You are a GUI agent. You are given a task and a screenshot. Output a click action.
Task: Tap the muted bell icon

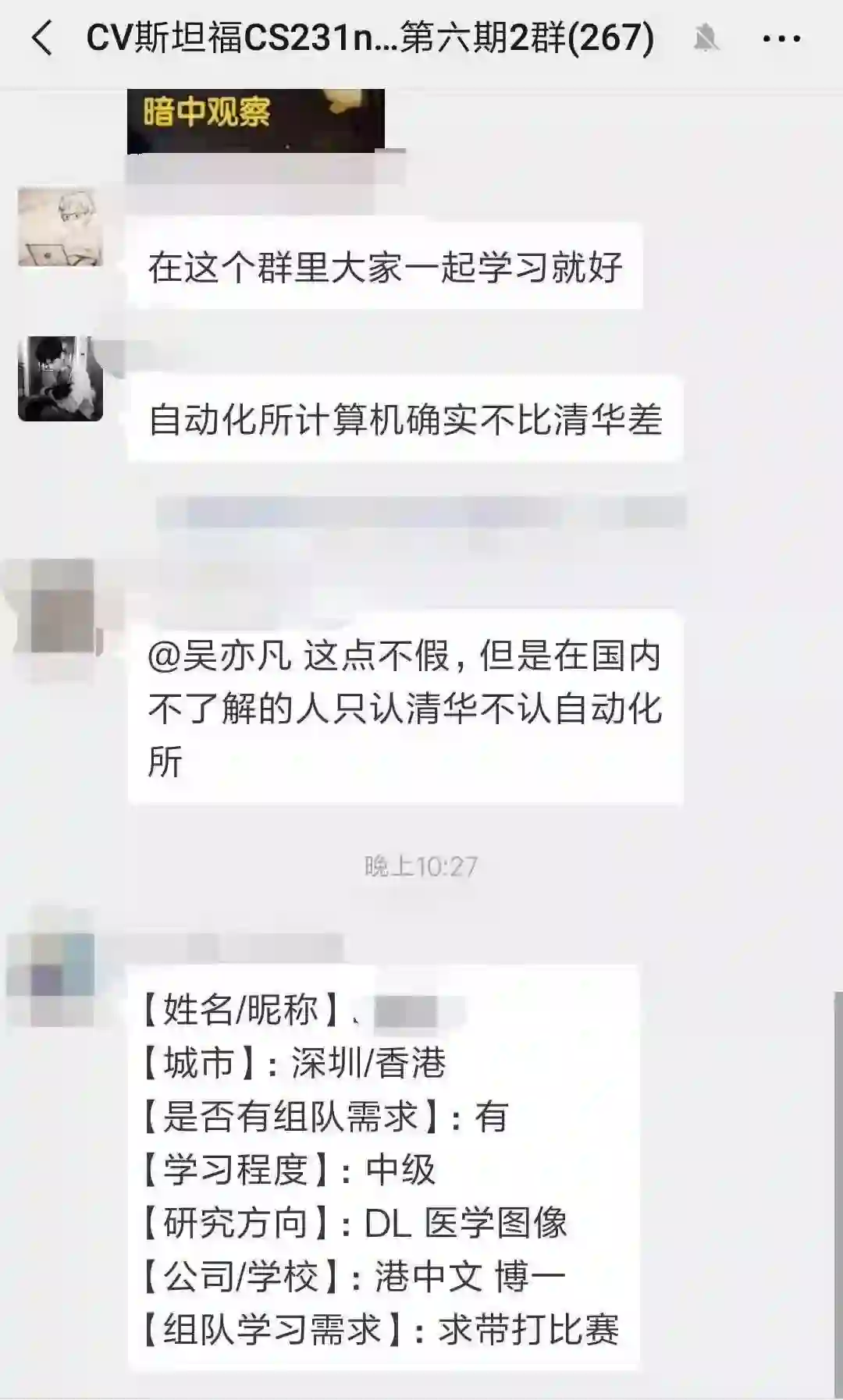[x=706, y=38]
